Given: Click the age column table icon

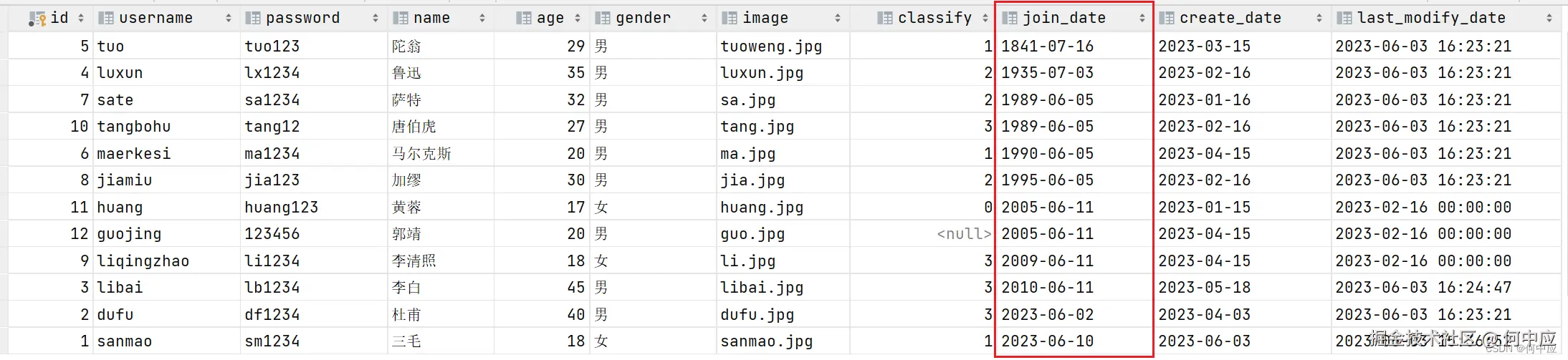Looking at the screenshot, I should tap(524, 19).
